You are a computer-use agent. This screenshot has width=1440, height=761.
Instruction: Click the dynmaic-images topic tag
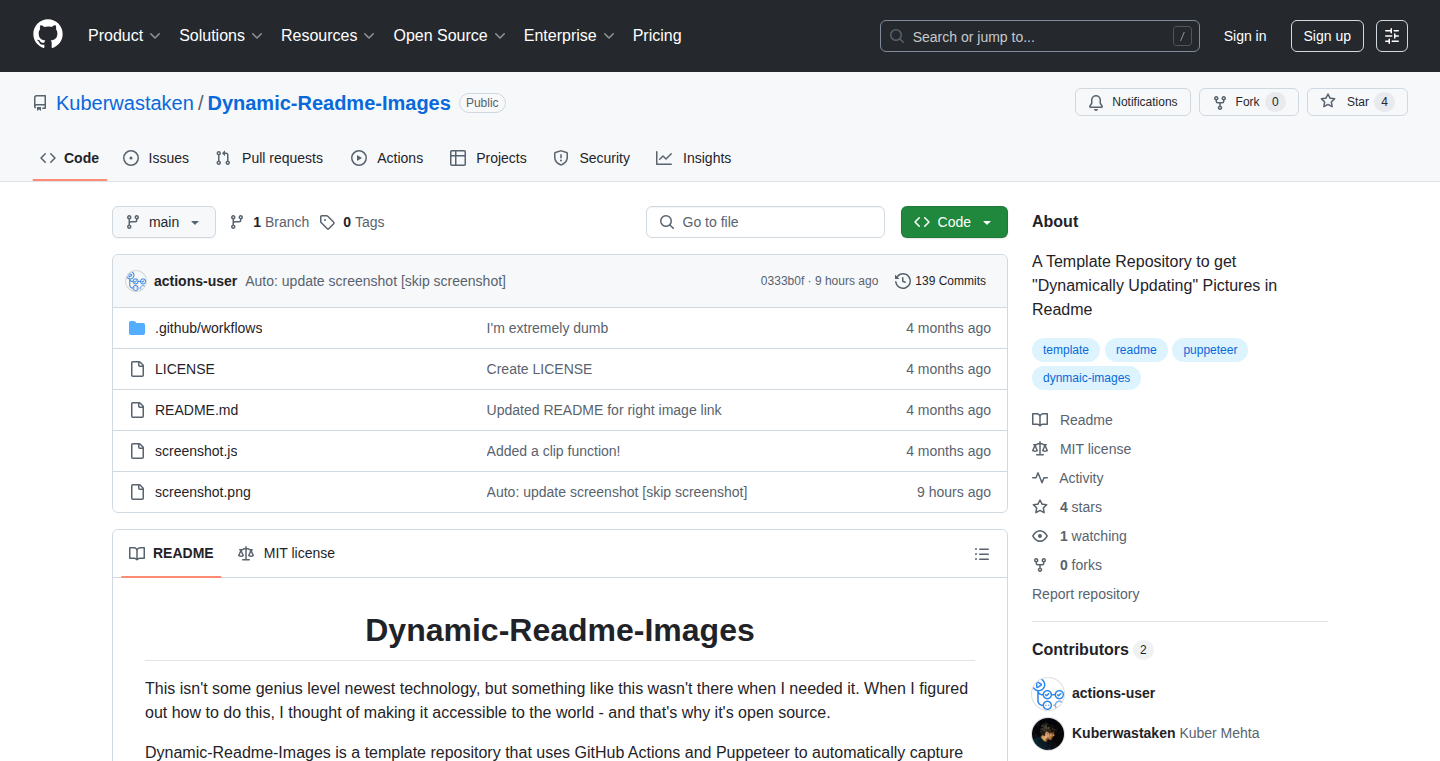1086,378
